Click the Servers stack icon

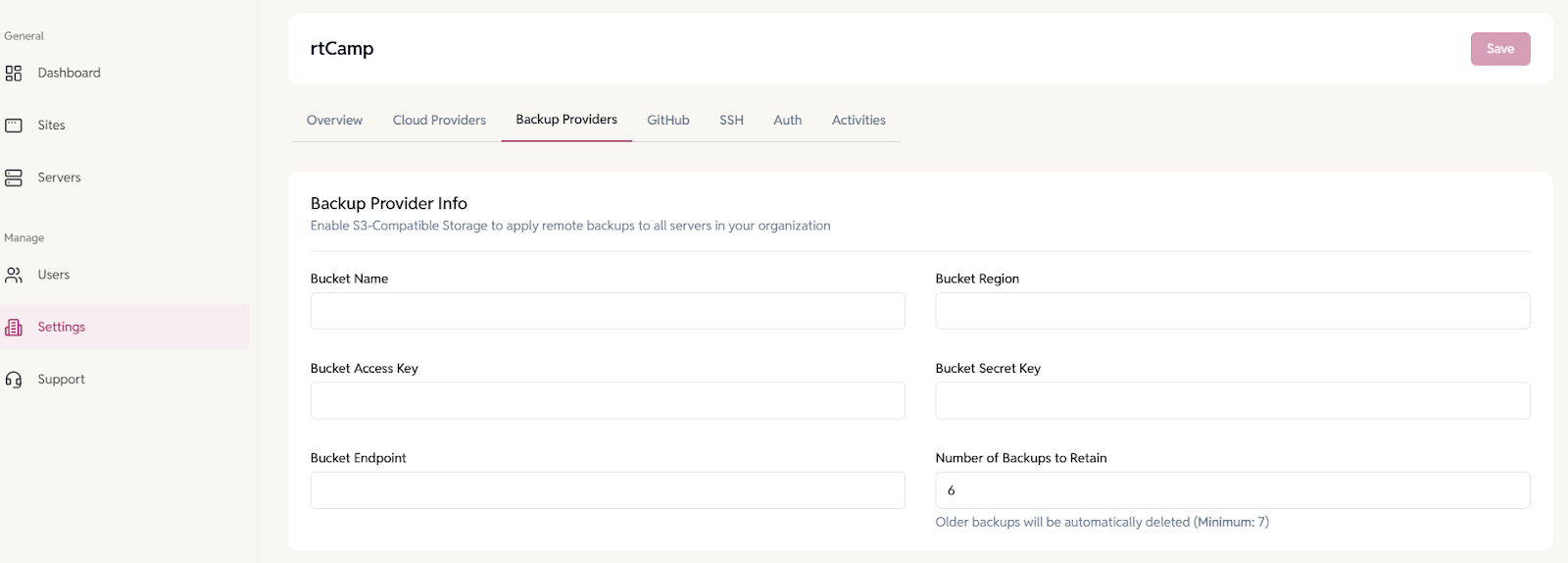(x=14, y=178)
